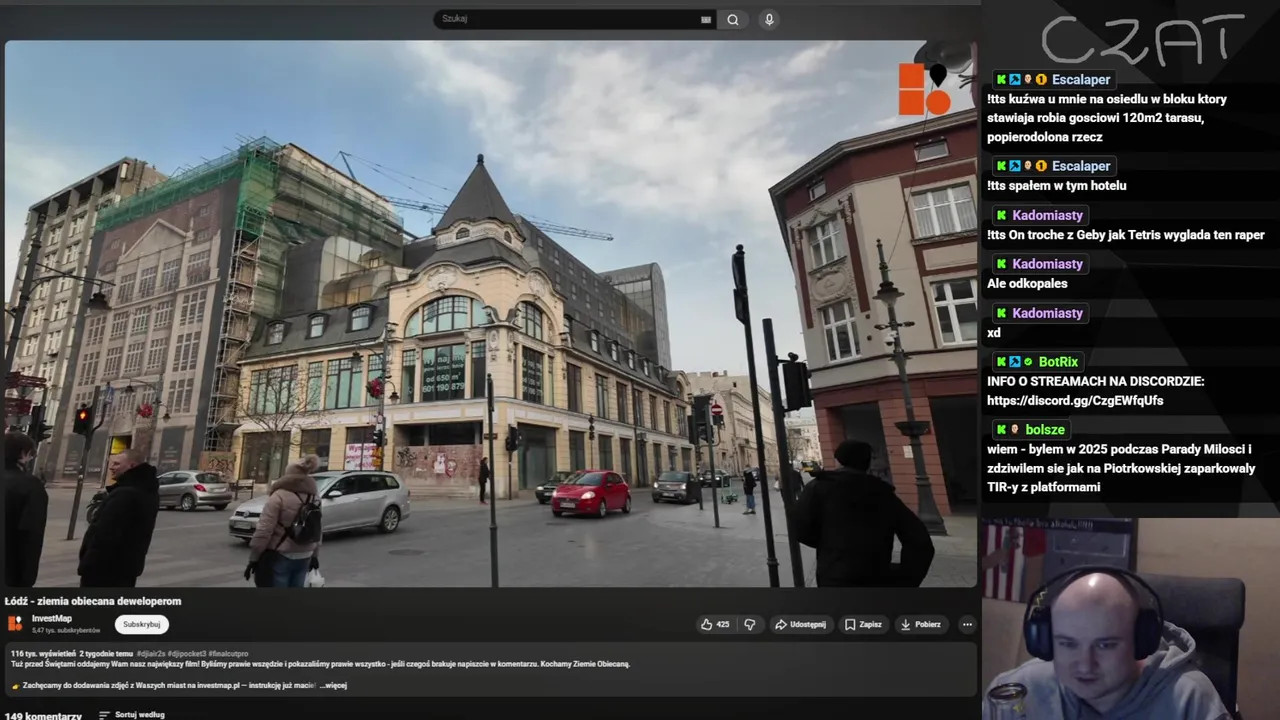1280x720 pixels.
Task: Click the green K badge beside BotRix
Action: click(x=1001, y=362)
